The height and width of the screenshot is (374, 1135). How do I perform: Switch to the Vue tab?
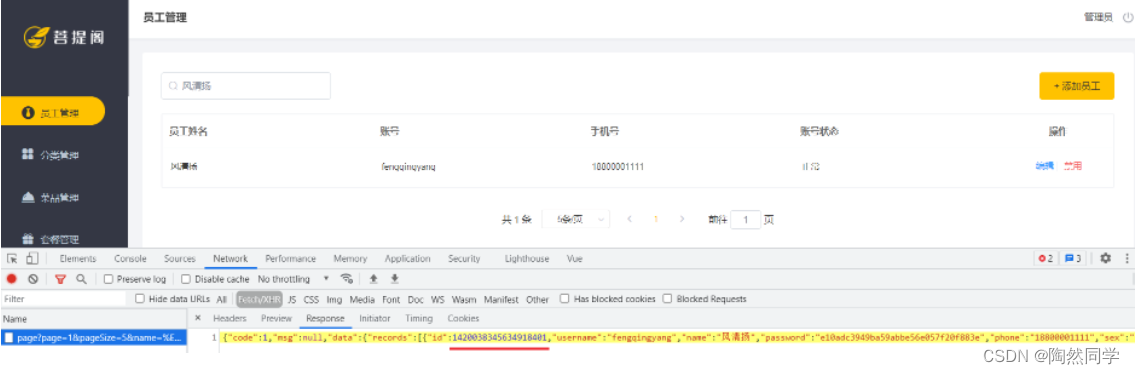click(575, 258)
